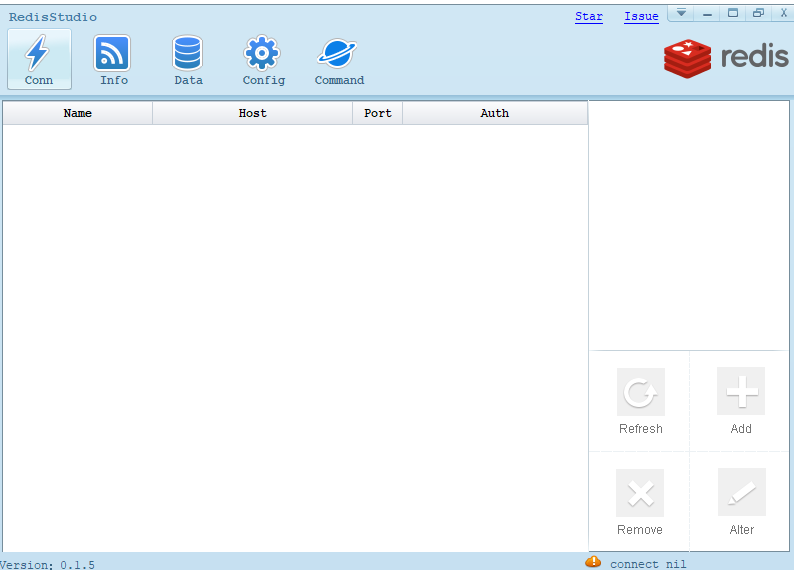Switch to the Data database tab
This screenshot has height=570, width=794.
click(188, 59)
